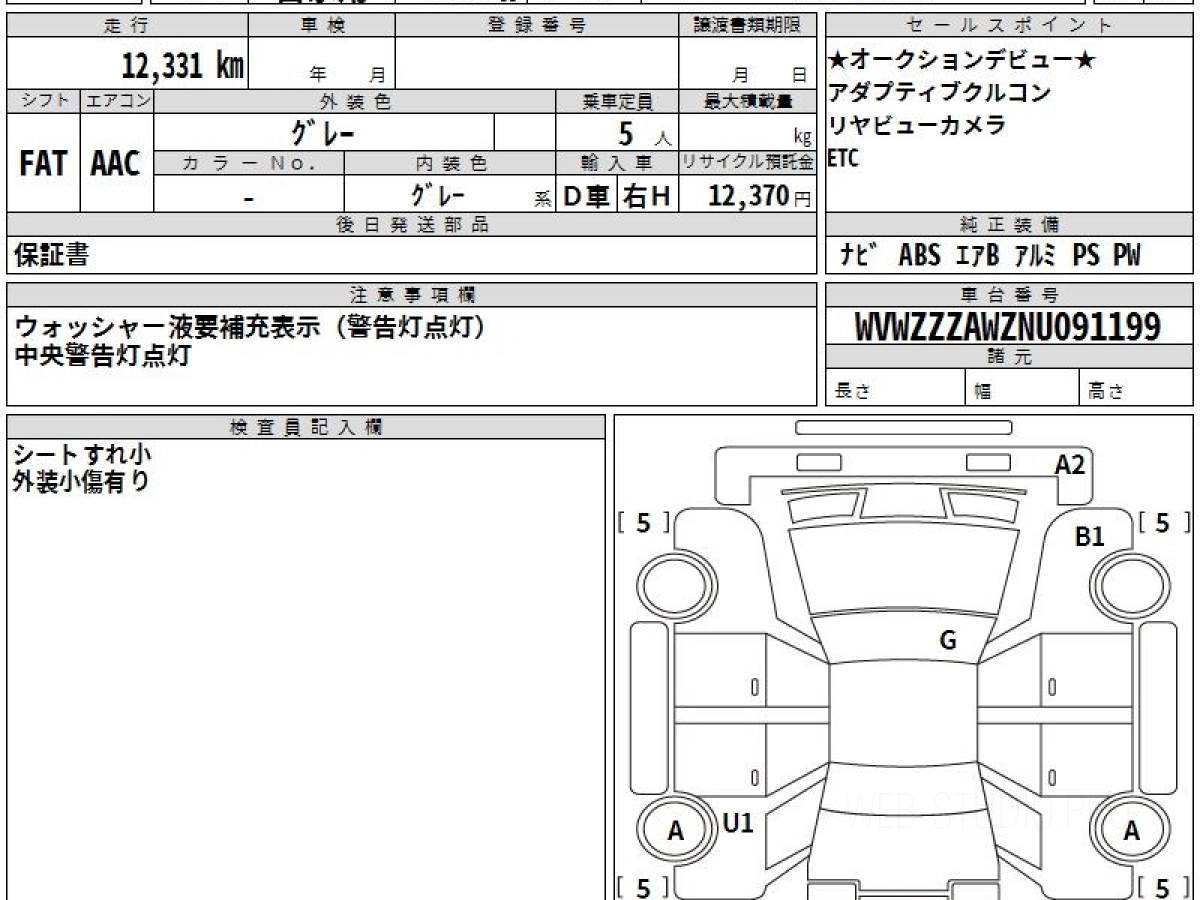This screenshot has height=900, width=1200.
Task: Select the 諸元 header
Action: (x=1010, y=357)
